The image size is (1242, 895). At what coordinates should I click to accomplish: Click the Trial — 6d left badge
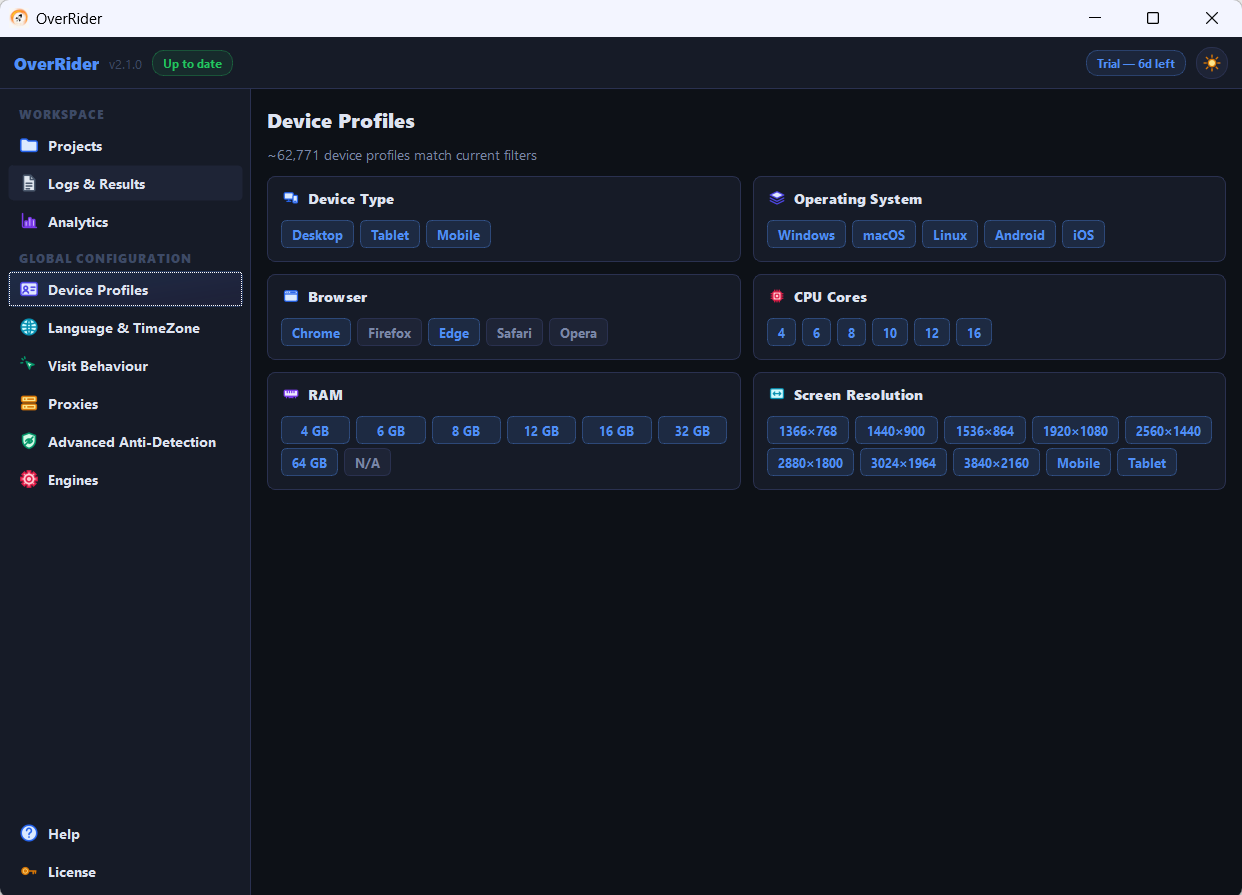tap(1136, 63)
